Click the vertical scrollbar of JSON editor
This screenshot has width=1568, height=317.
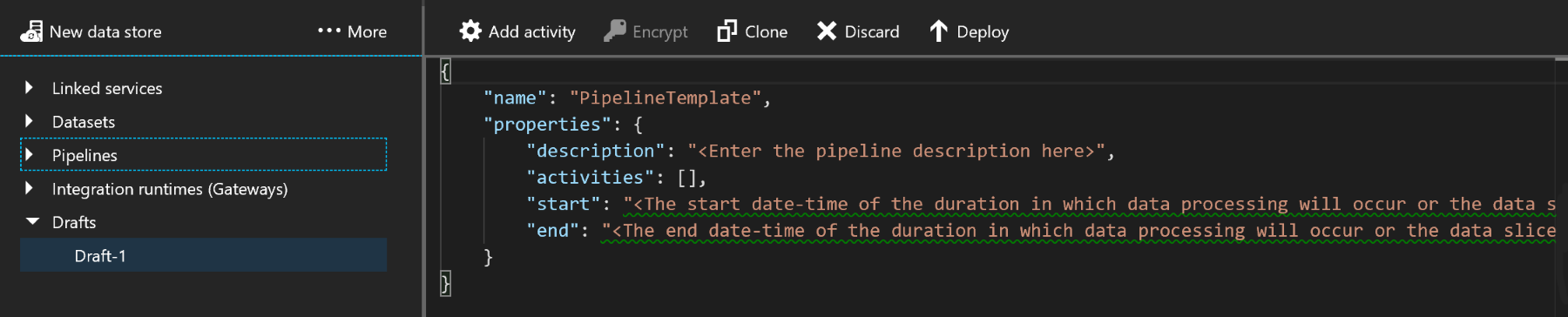tap(1561, 187)
